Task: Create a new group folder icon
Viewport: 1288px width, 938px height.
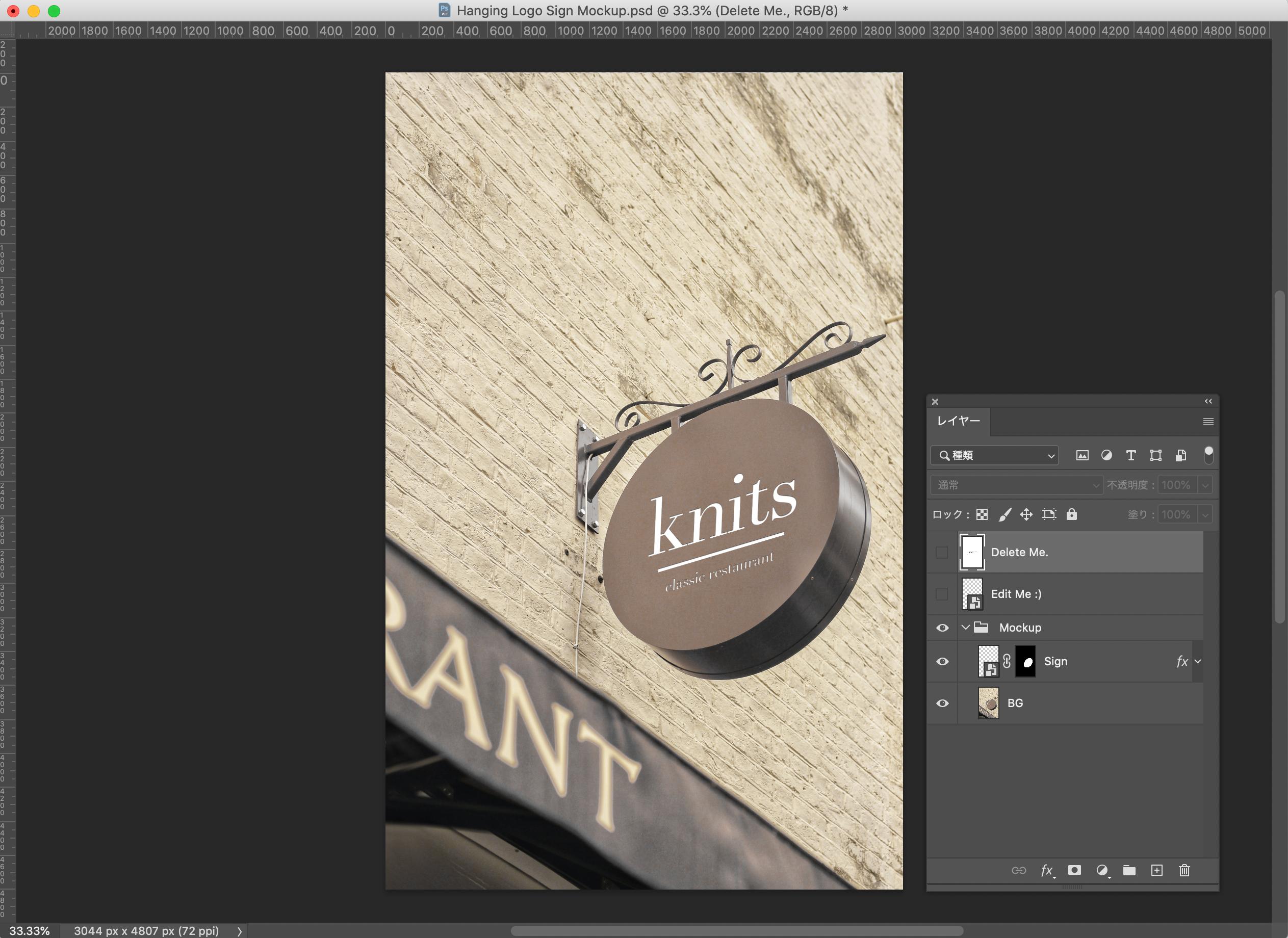Action: 1129,870
